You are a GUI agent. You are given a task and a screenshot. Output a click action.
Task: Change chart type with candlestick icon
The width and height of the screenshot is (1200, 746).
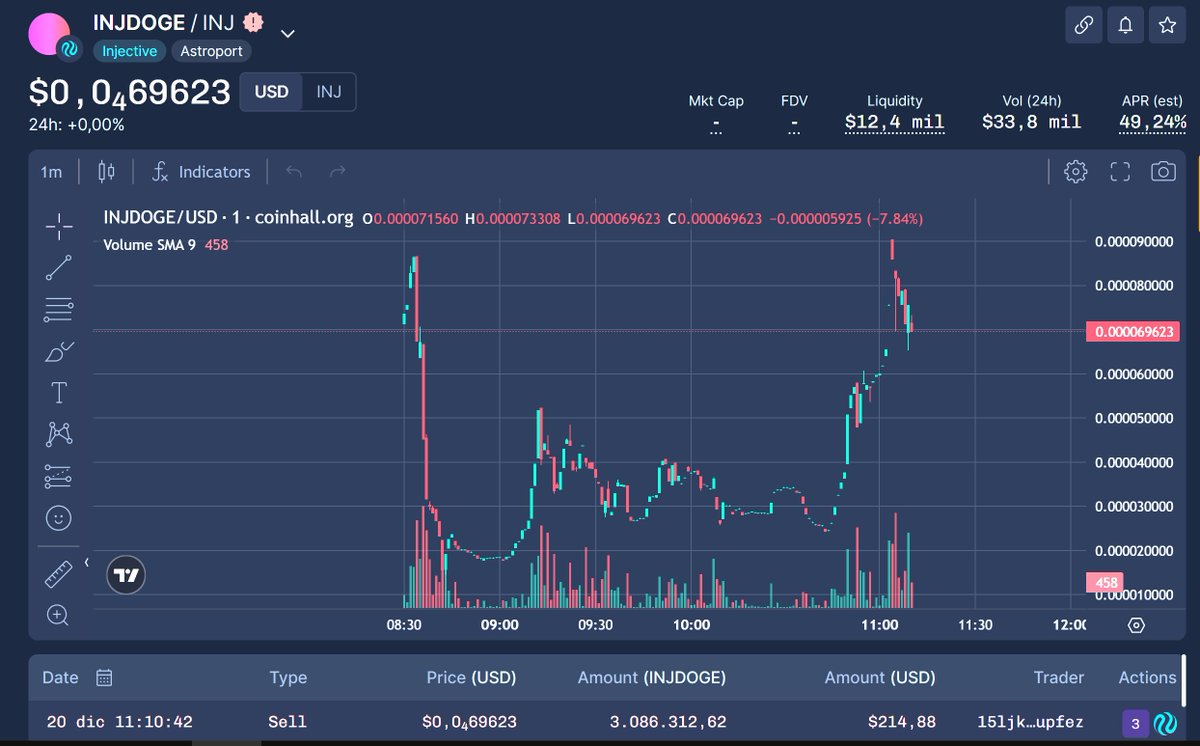coord(106,172)
